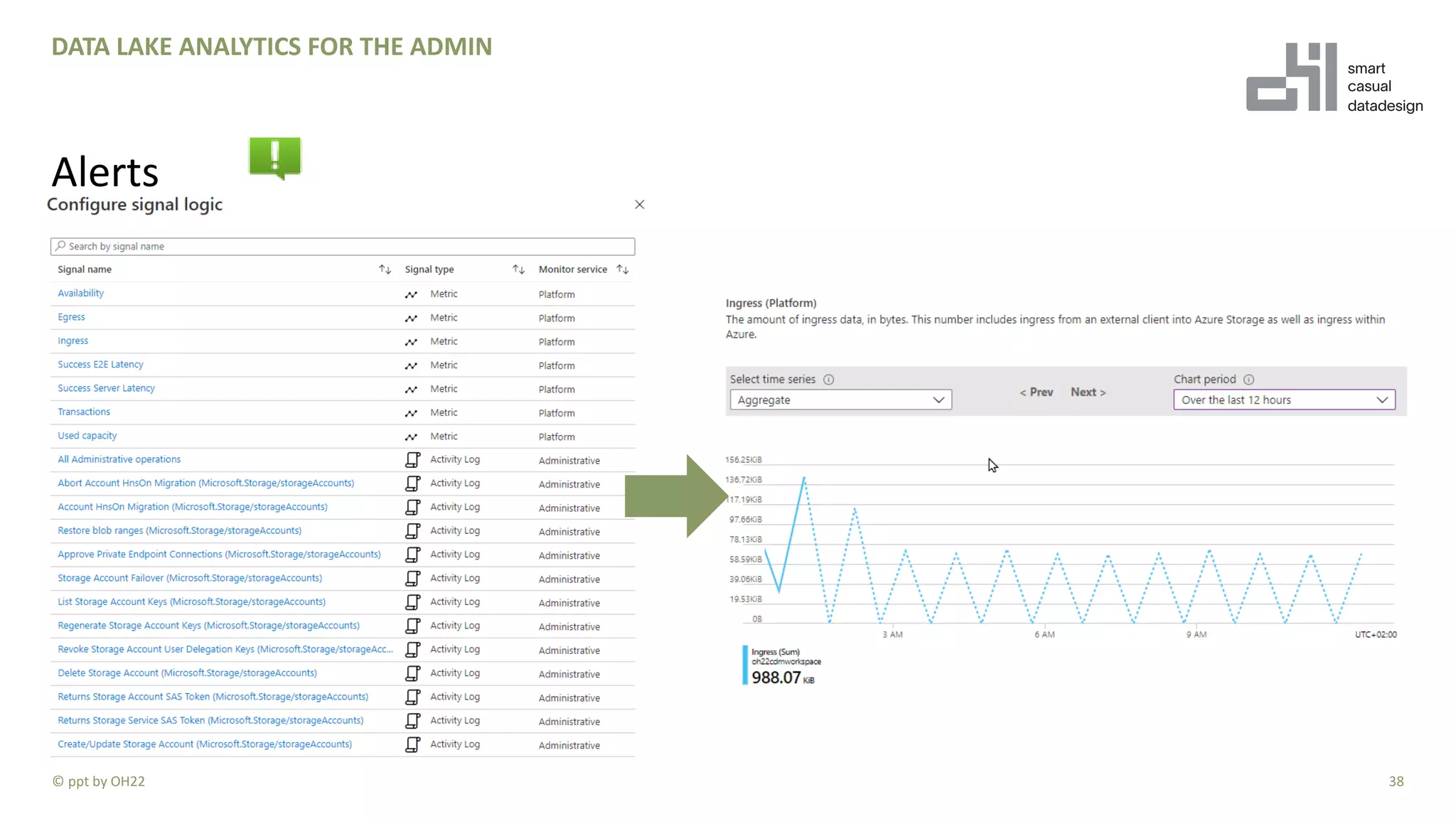Click the green alert exclamation icon

pos(275,158)
